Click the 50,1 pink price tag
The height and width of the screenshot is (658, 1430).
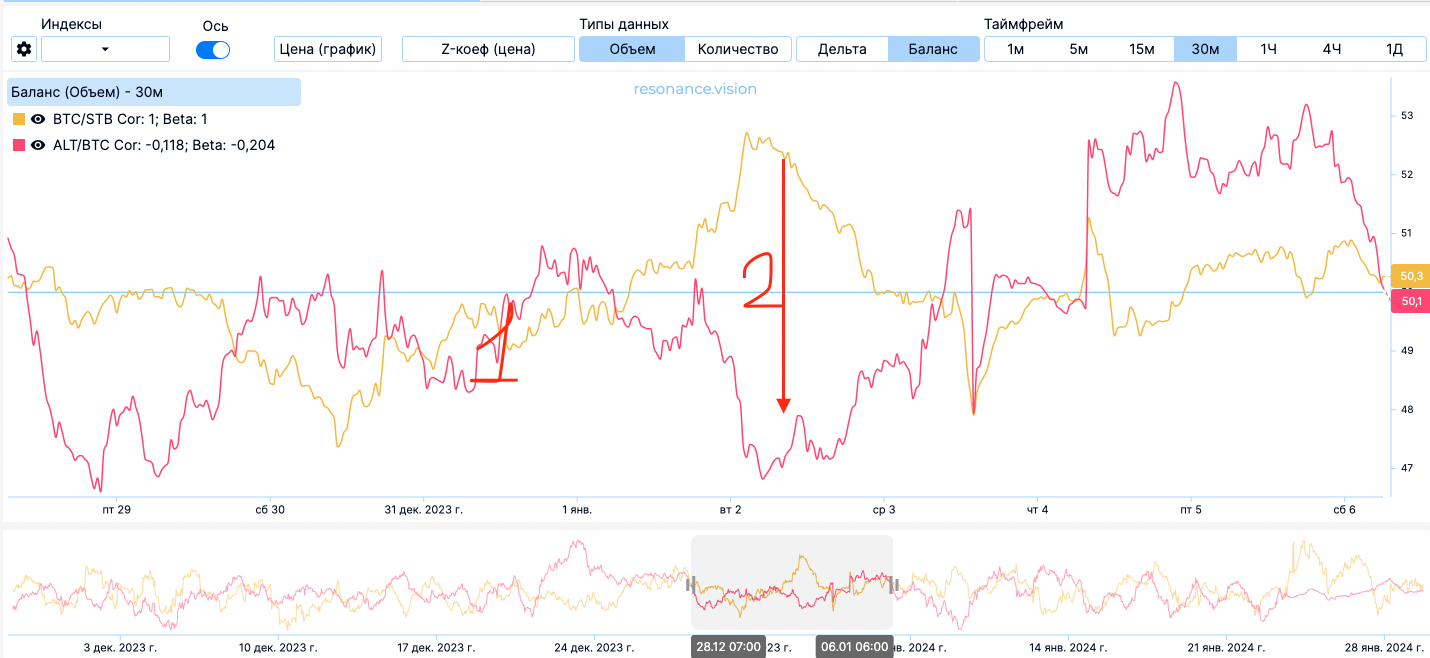pos(1412,301)
